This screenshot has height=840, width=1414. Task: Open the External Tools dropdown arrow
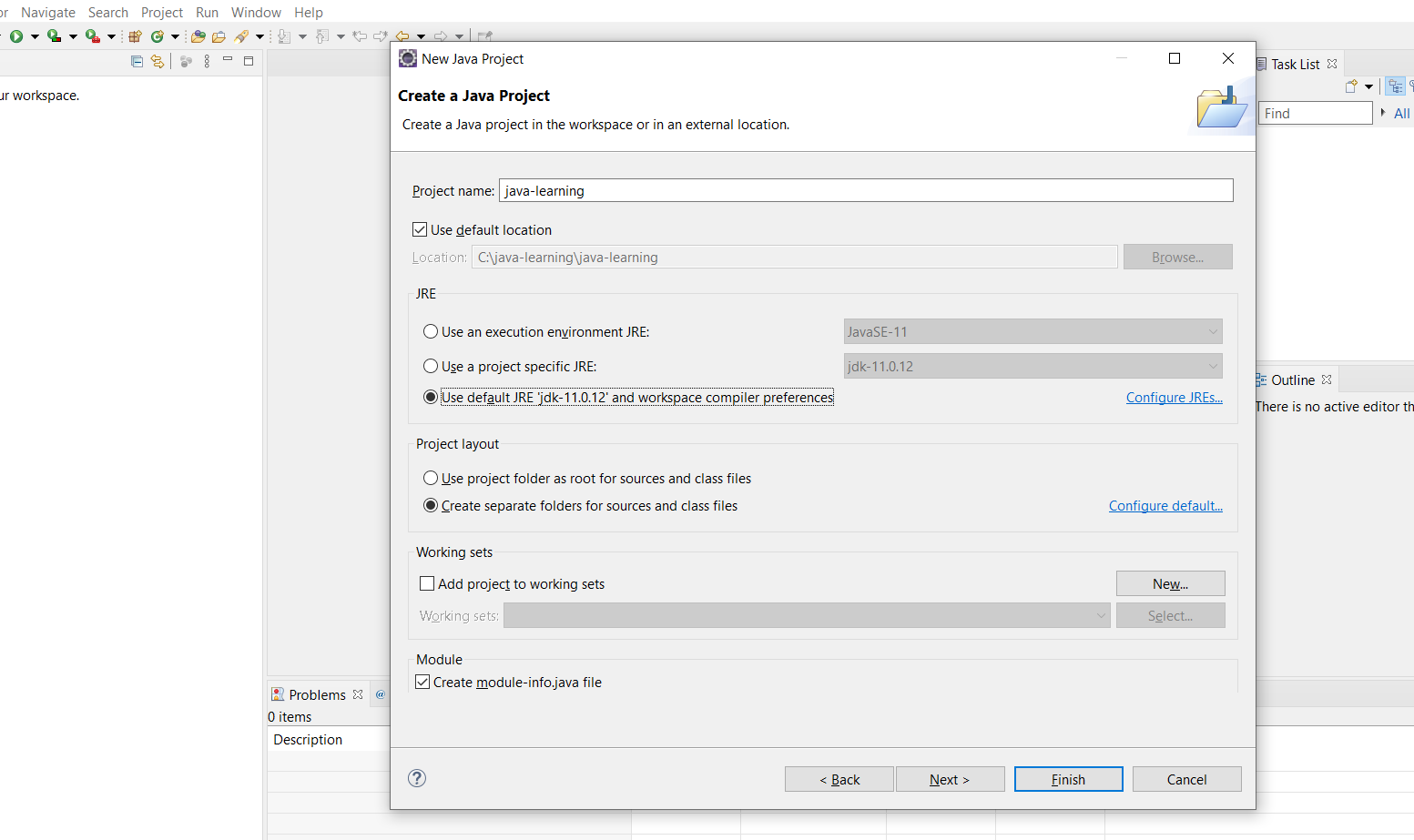click(111, 36)
